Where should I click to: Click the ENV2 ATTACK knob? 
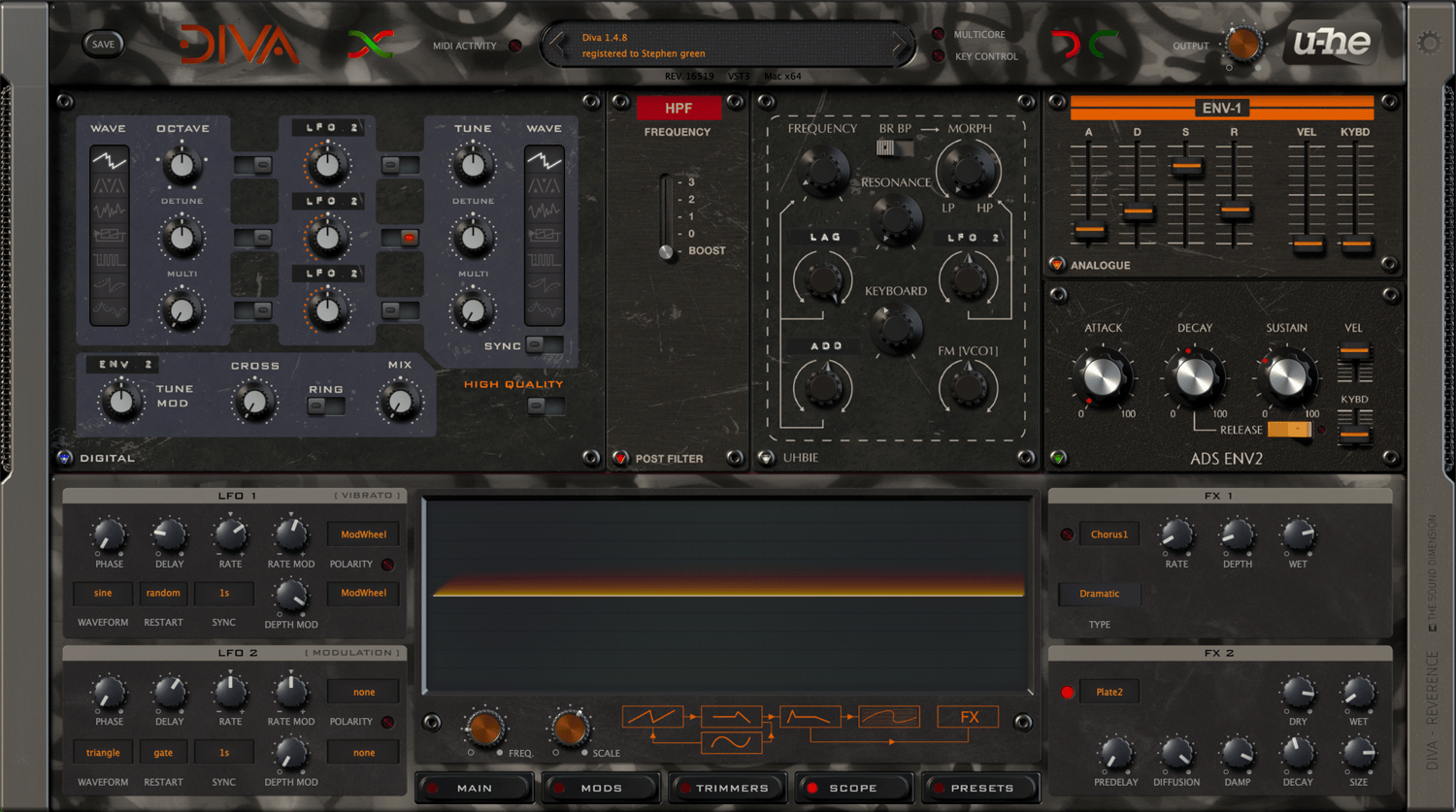coord(1102,376)
